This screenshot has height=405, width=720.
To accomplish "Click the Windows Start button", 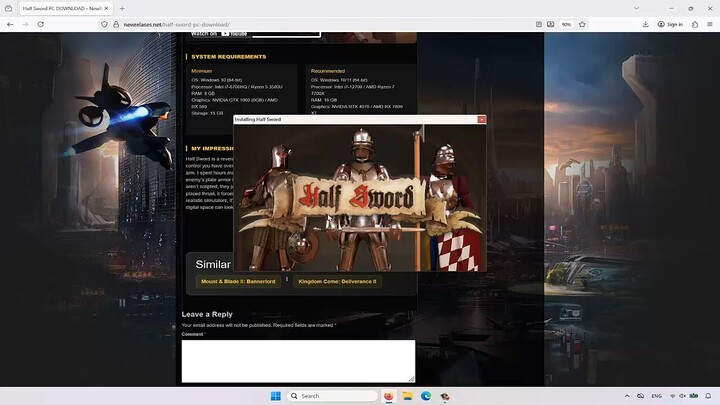I will coord(275,396).
